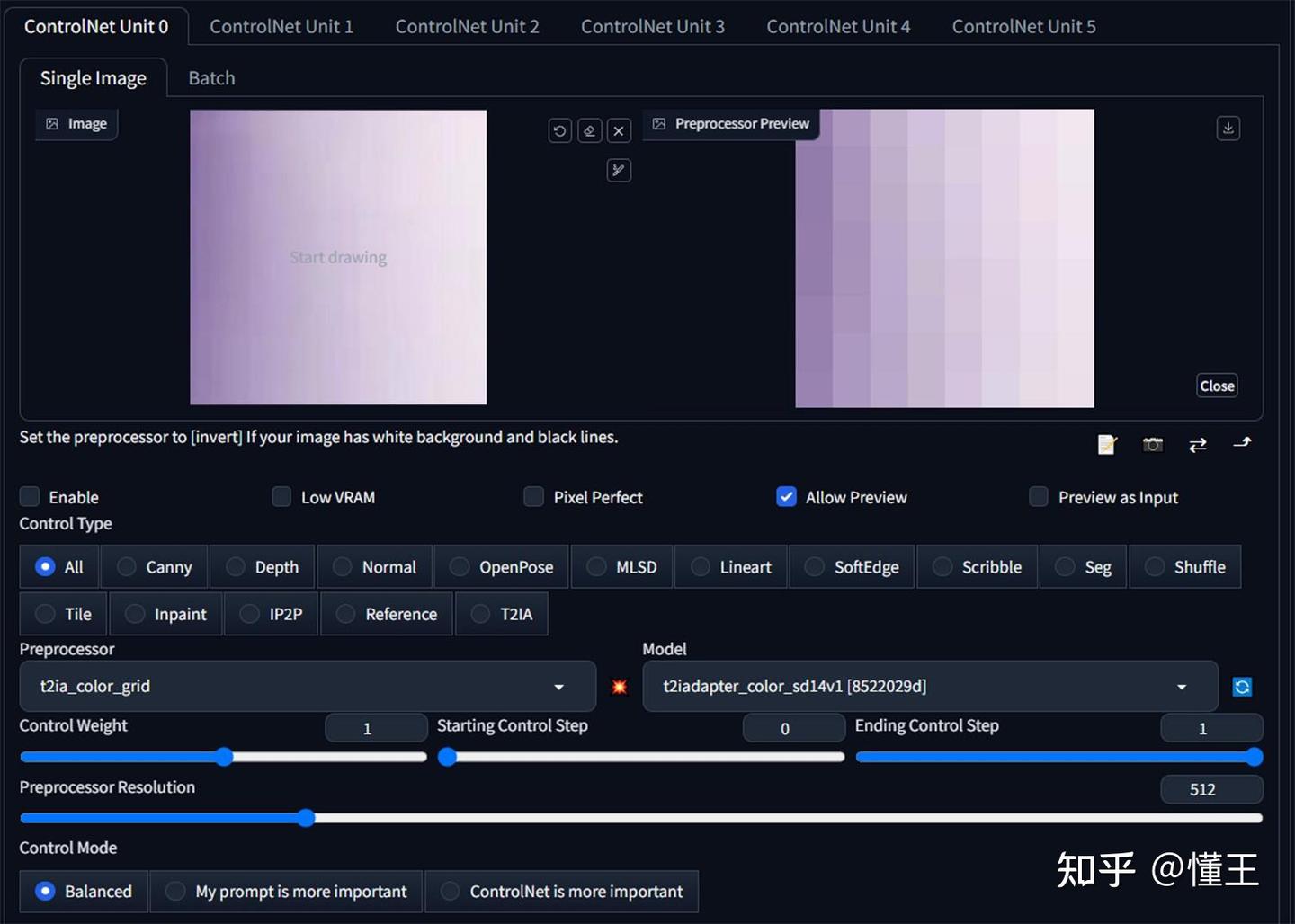Screen dimensions: 1295x924
Task: Open a new canvas with the document icon
Action: 1107,444
